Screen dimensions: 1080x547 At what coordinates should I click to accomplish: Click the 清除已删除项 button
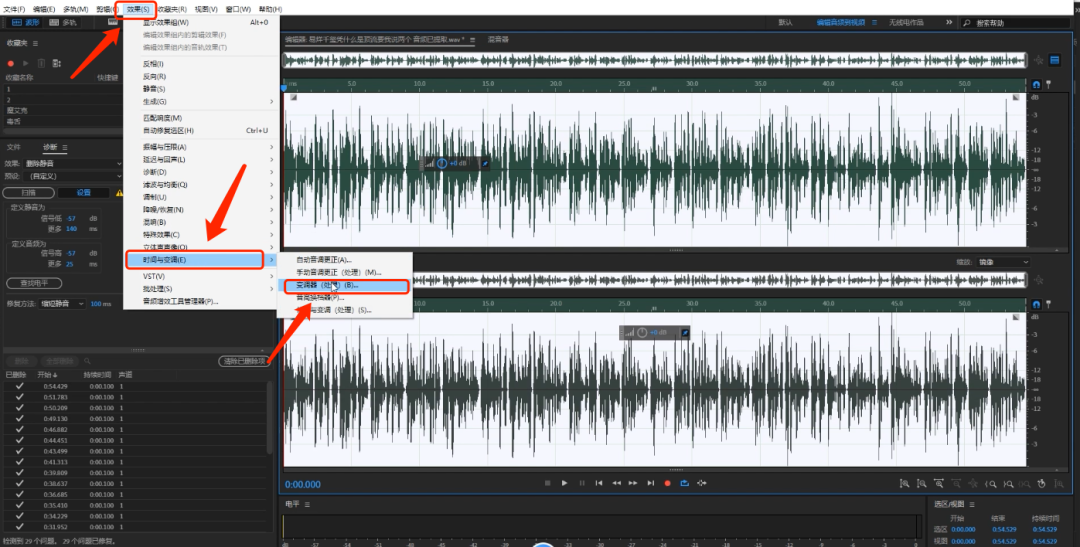point(245,361)
